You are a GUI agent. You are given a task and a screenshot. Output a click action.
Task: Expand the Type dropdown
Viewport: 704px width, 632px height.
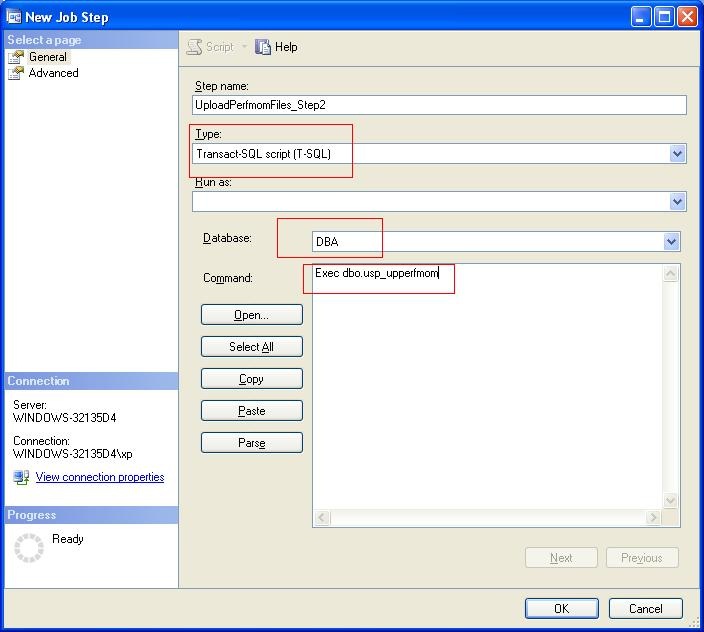[x=677, y=154]
